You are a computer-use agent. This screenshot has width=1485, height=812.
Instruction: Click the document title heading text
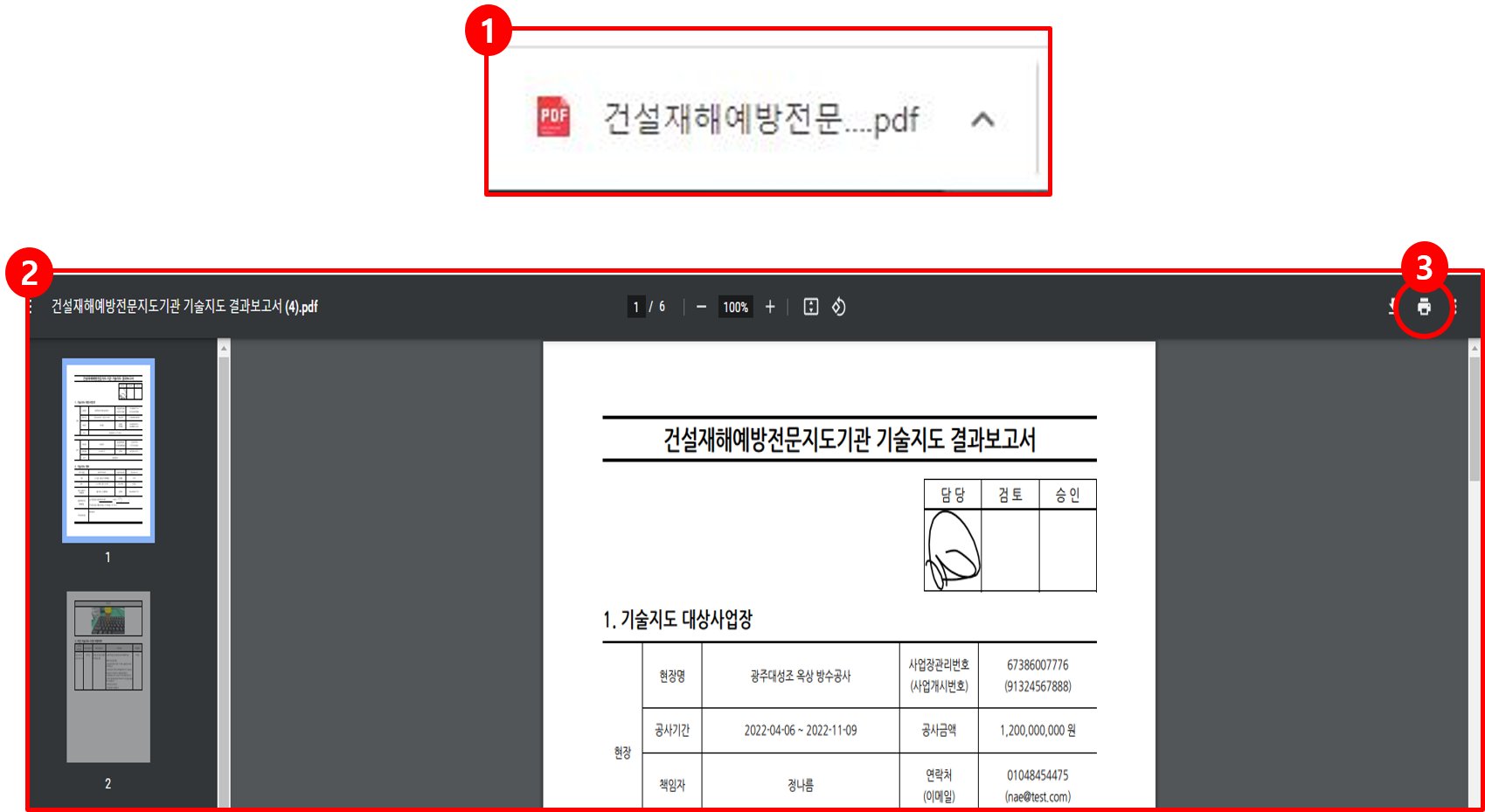click(849, 440)
